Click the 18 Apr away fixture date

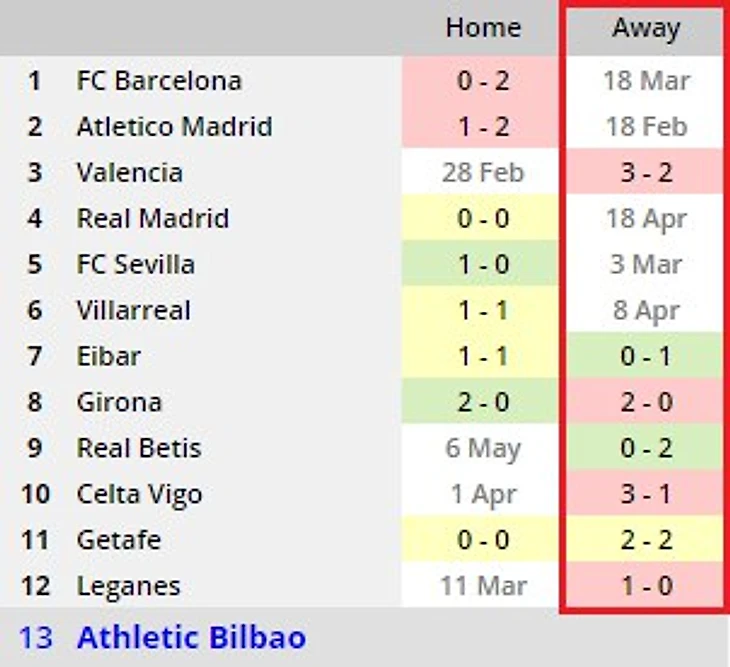(645, 219)
